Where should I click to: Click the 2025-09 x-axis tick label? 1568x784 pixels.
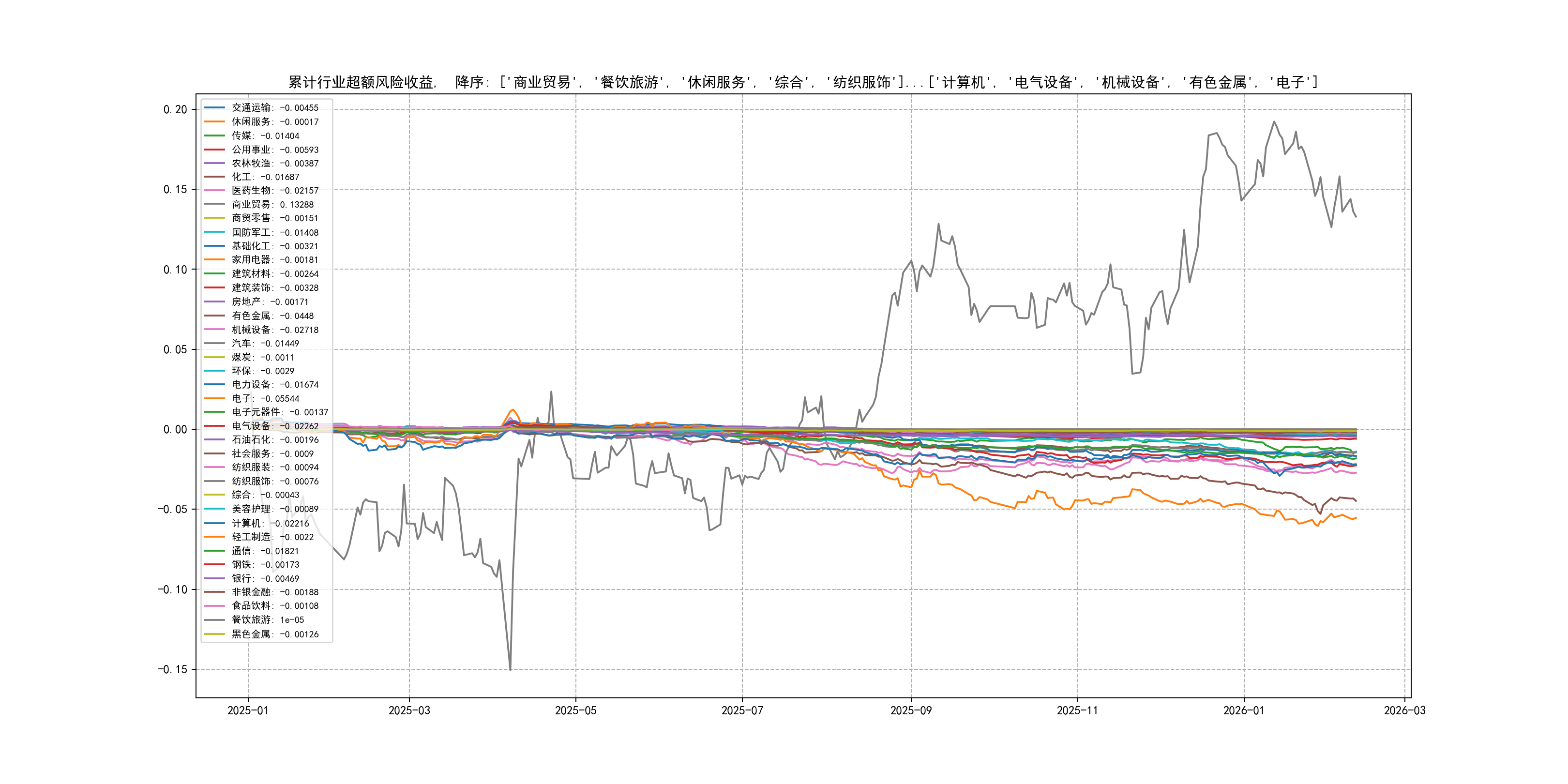tap(911, 710)
